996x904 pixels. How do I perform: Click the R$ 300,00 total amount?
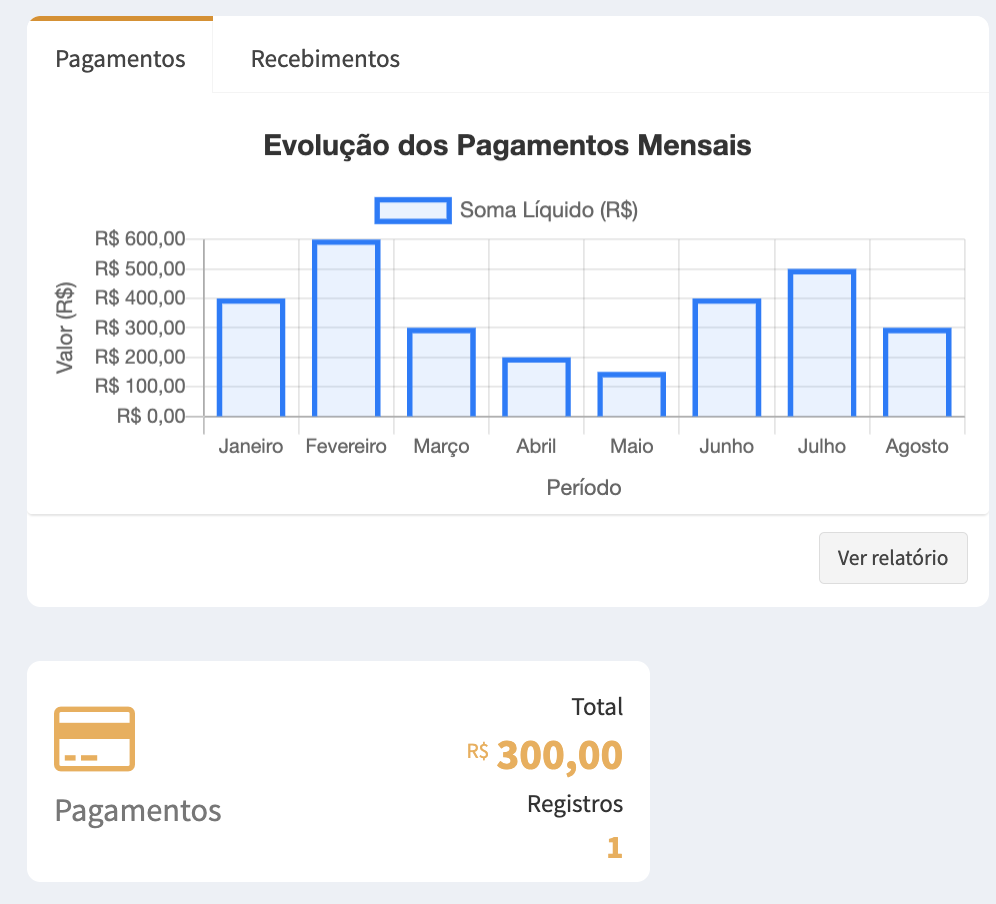(558, 755)
